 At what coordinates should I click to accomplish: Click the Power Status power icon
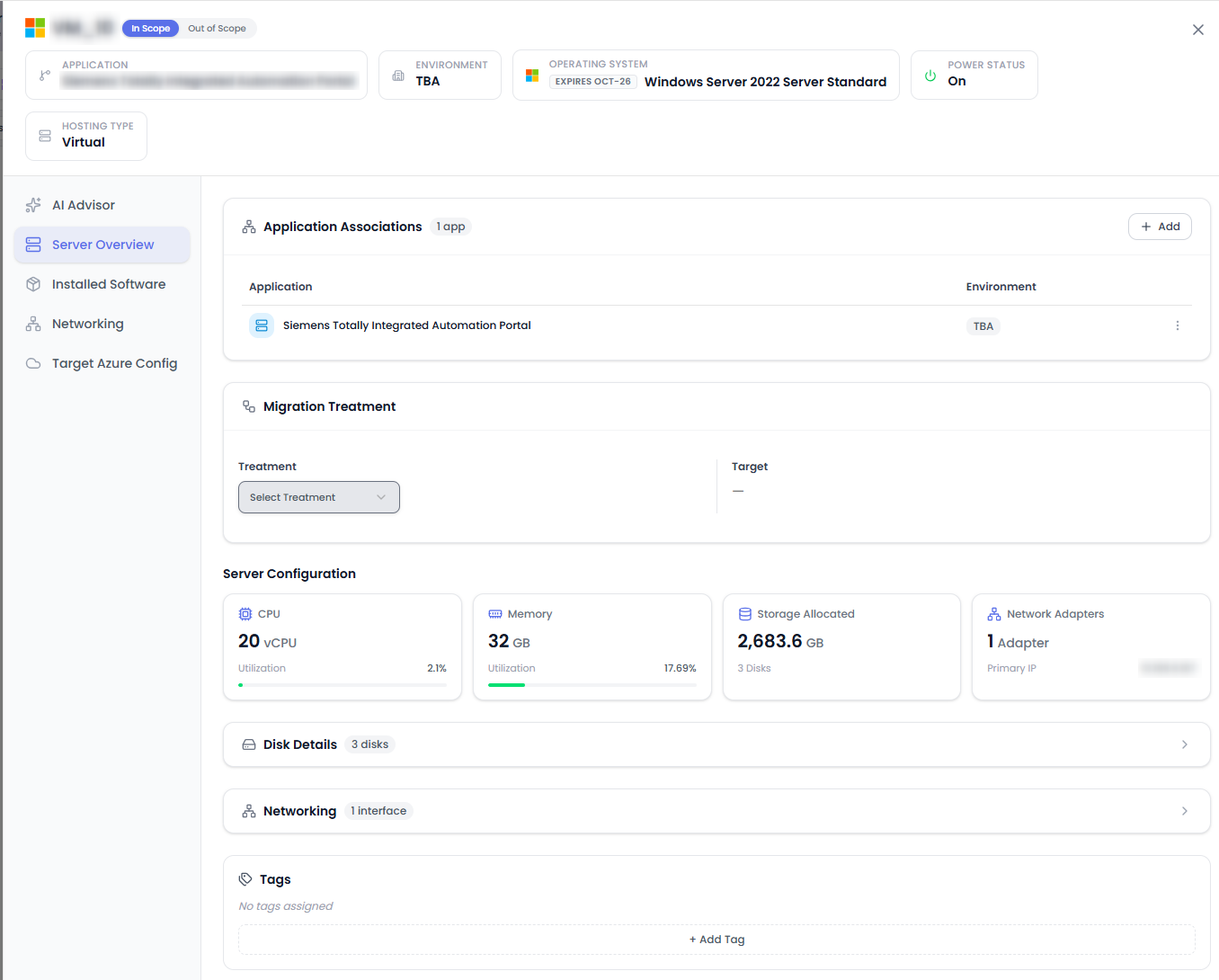point(930,76)
